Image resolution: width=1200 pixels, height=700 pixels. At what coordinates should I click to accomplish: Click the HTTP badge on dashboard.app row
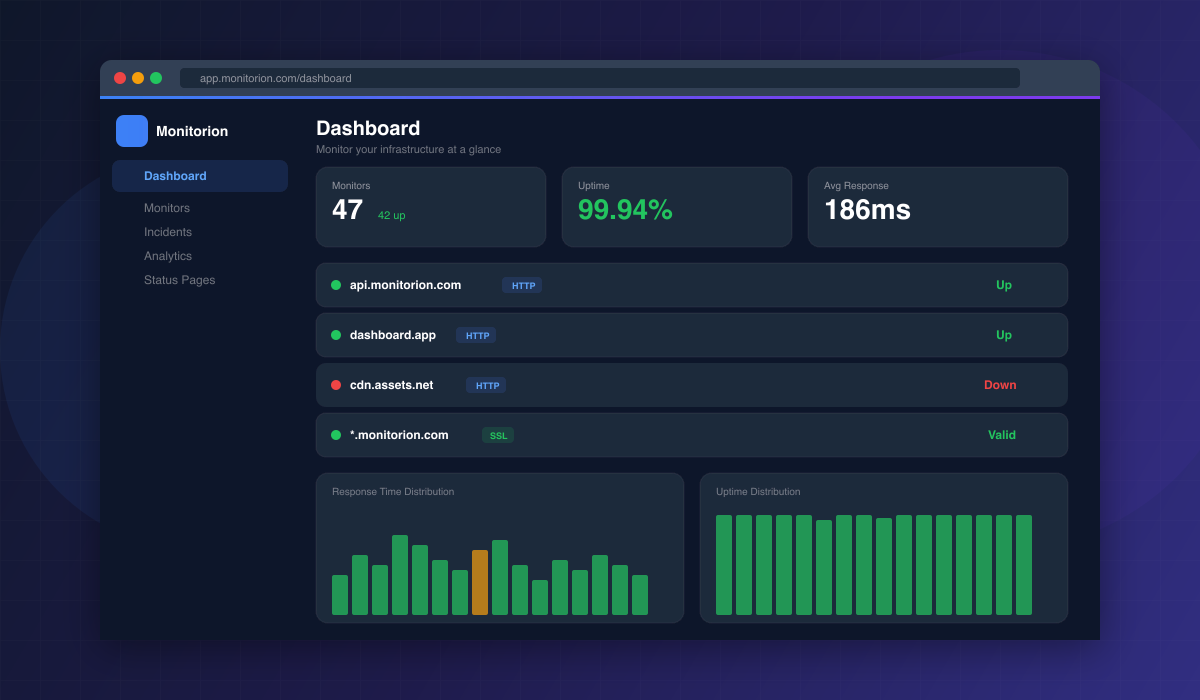(x=476, y=335)
